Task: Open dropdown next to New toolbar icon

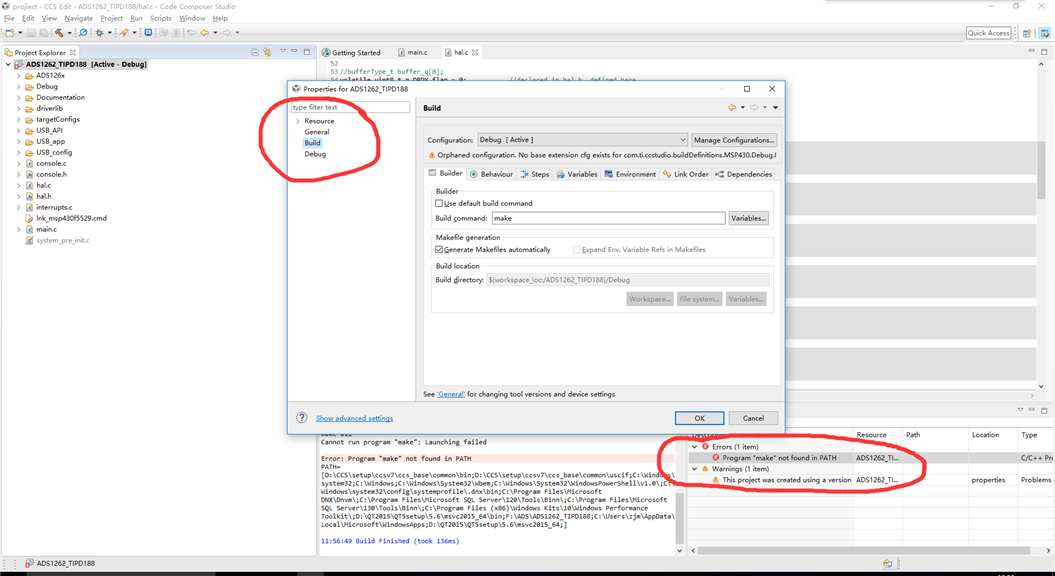Action: pyautogui.click(x=20, y=32)
